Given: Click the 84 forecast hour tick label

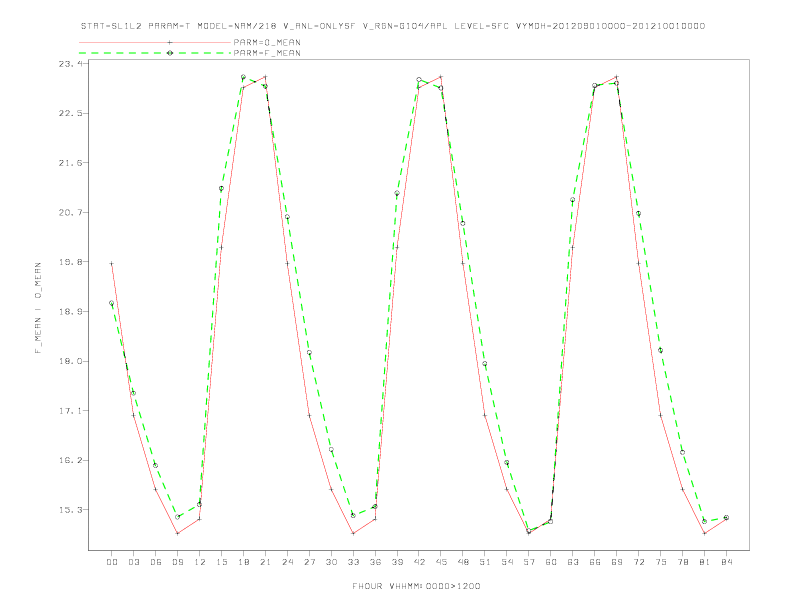Looking at the screenshot, I should 726,562.
